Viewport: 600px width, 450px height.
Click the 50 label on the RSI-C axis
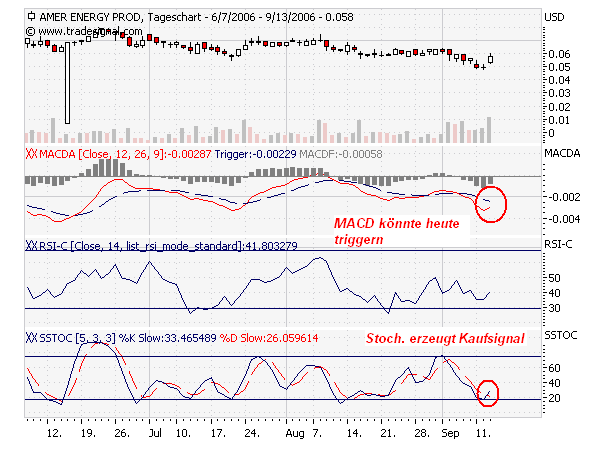coord(554,278)
